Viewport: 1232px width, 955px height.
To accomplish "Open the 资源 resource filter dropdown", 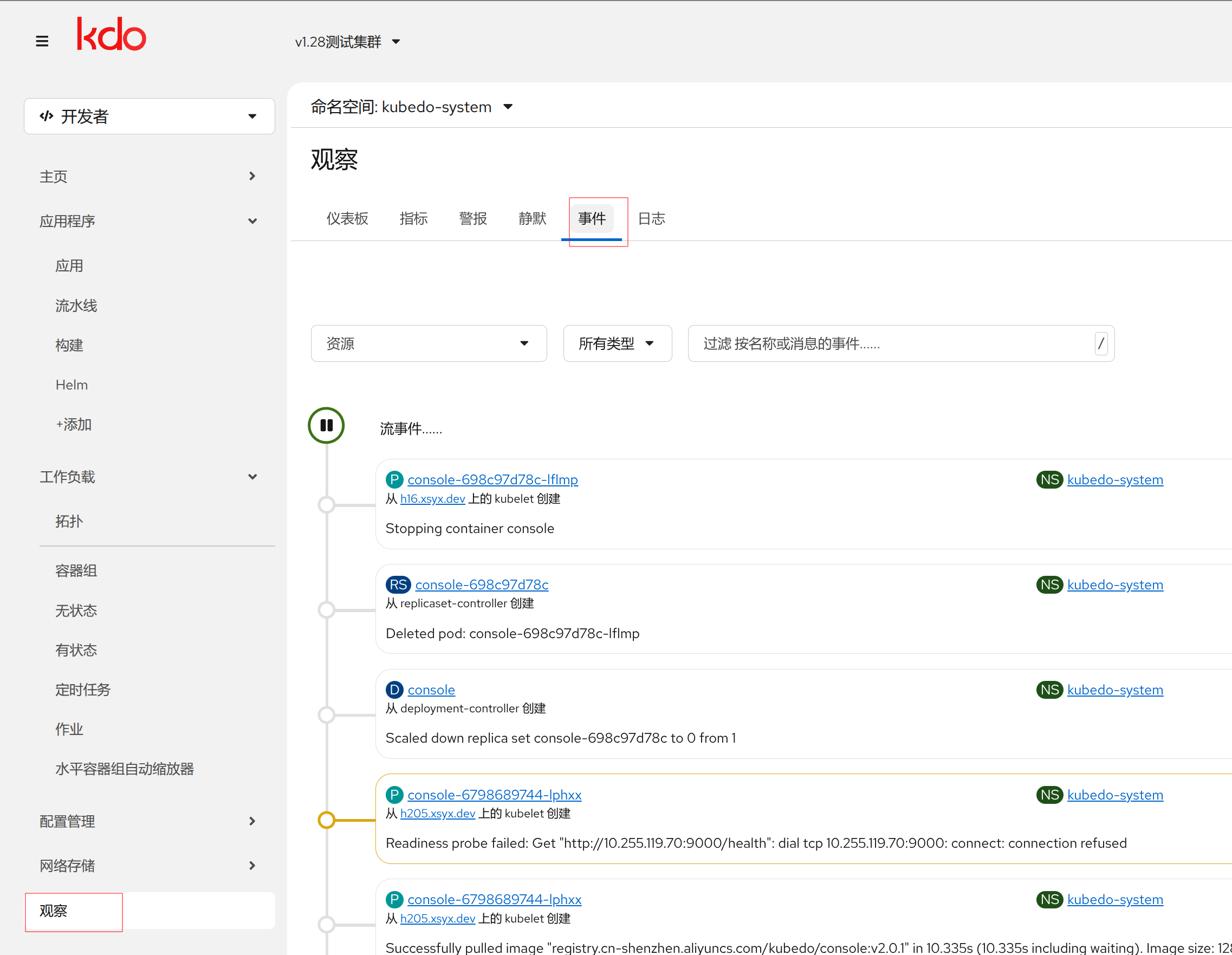I will (428, 343).
